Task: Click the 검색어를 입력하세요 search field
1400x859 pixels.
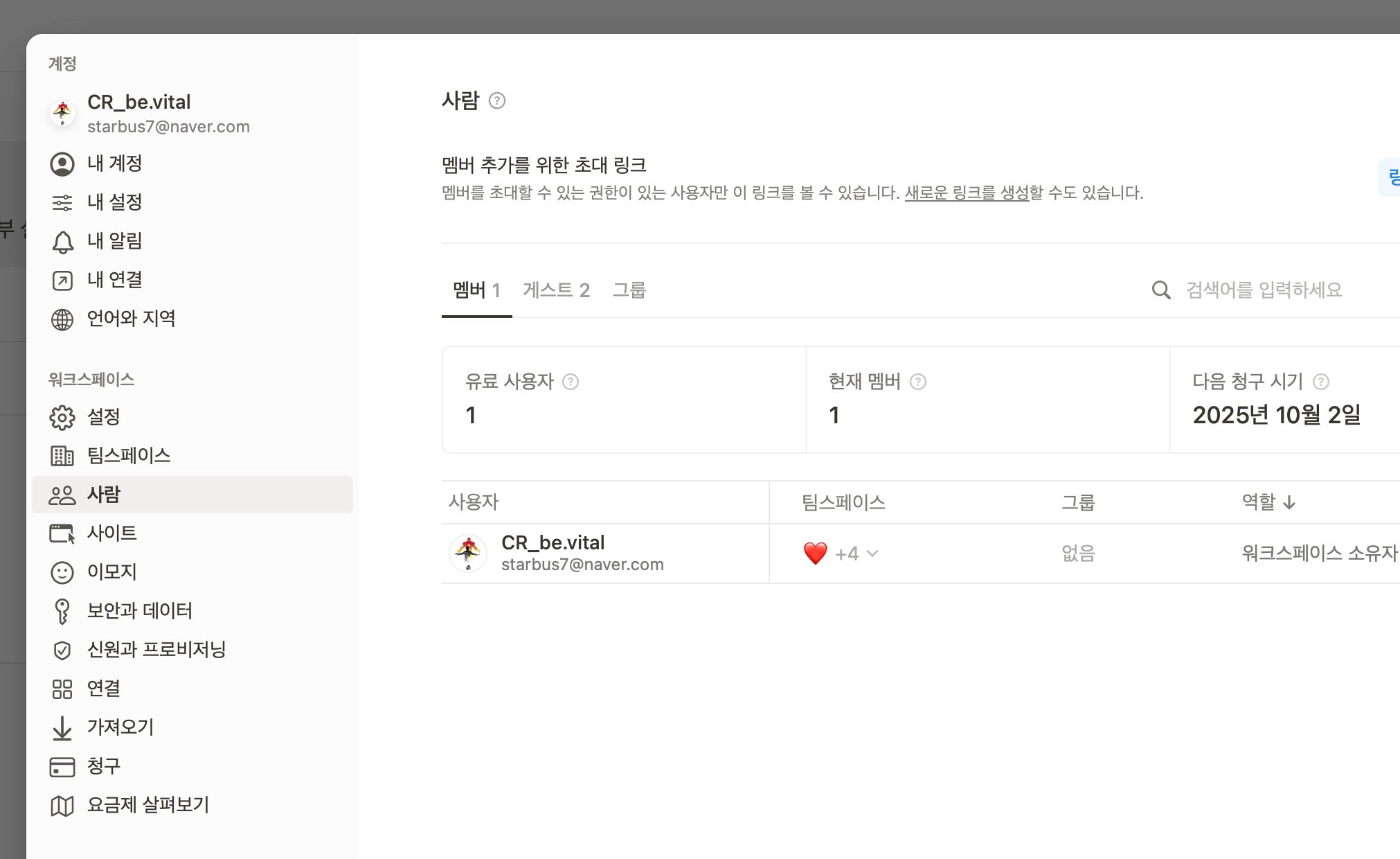Action: (x=1264, y=290)
